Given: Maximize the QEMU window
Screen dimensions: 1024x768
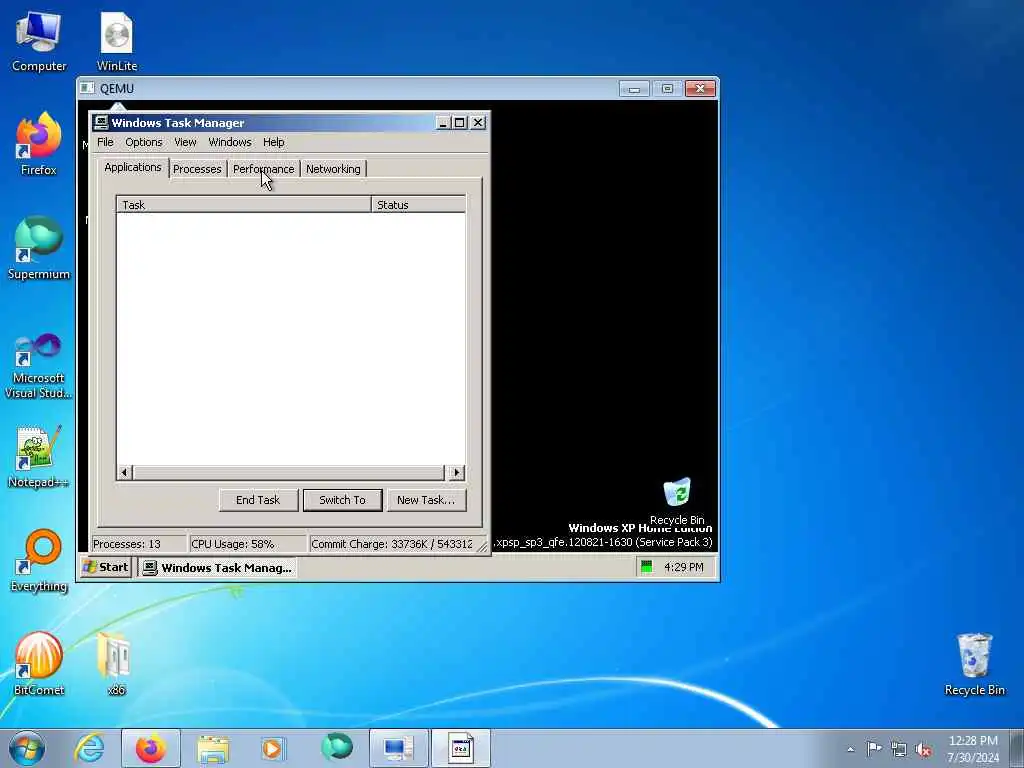Looking at the screenshot, I should pyautogui.click(x=667, y=88).
